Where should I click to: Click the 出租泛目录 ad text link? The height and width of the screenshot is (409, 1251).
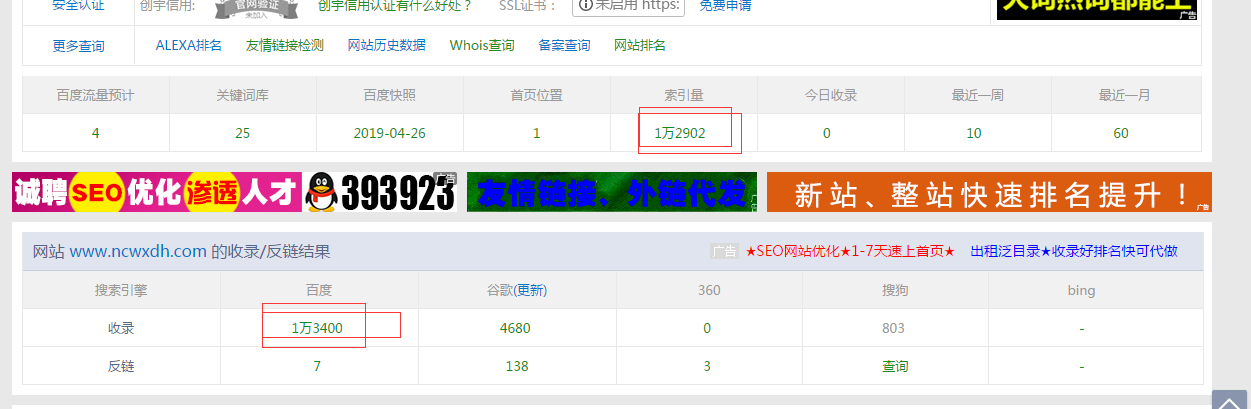(1074, 252)
